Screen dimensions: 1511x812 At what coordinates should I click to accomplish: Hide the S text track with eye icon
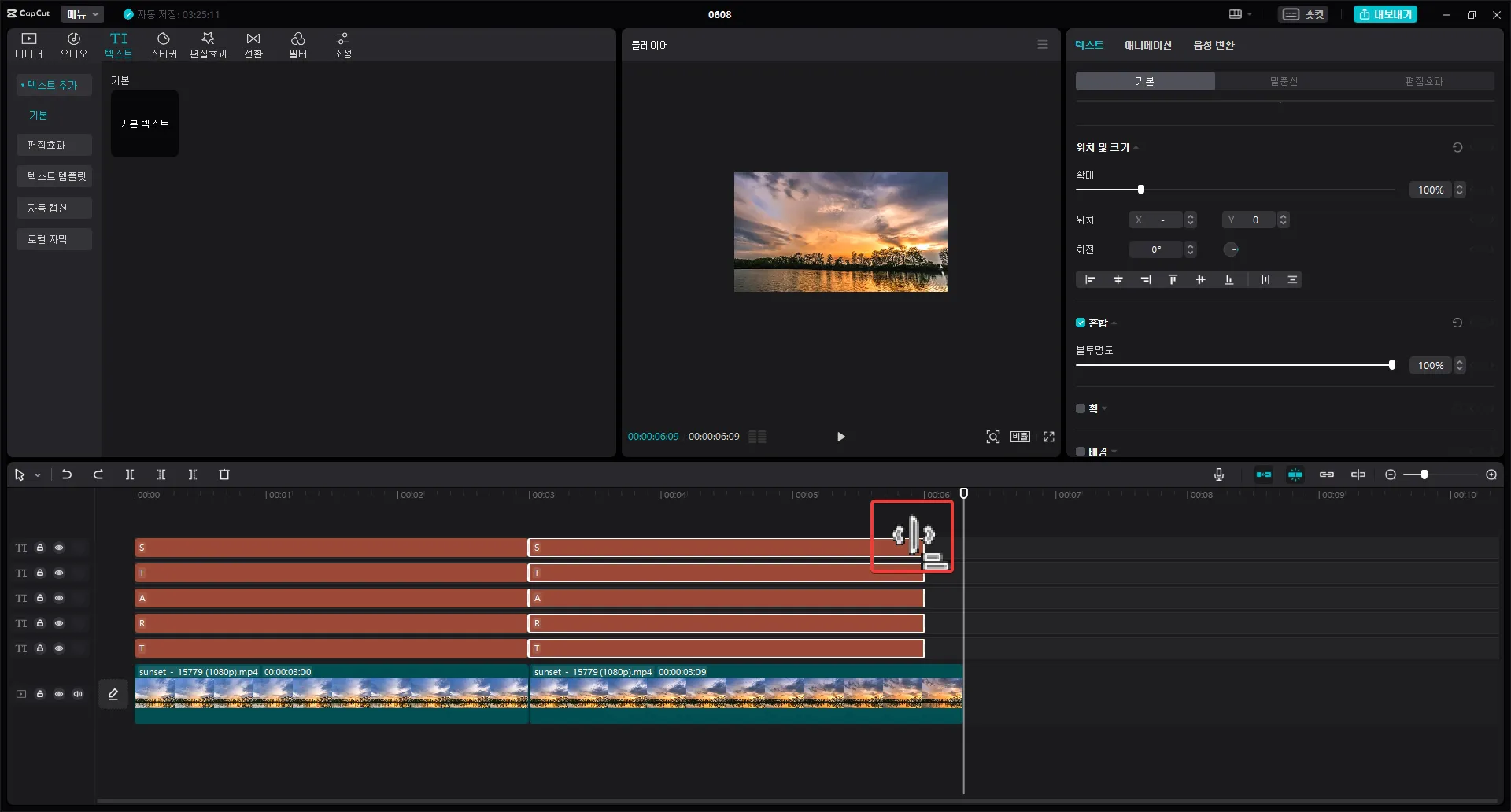pos(59,548)
